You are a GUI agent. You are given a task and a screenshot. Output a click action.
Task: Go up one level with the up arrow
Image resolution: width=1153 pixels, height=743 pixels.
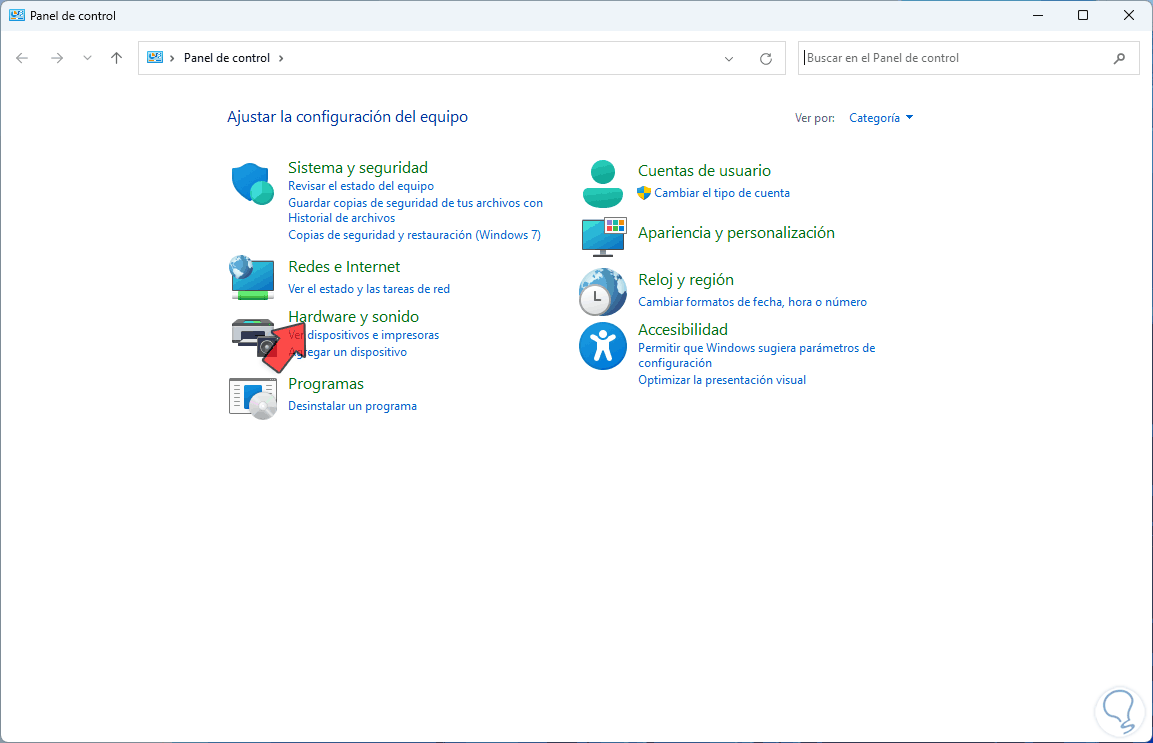pyautogui.click(x=116, y=58)
